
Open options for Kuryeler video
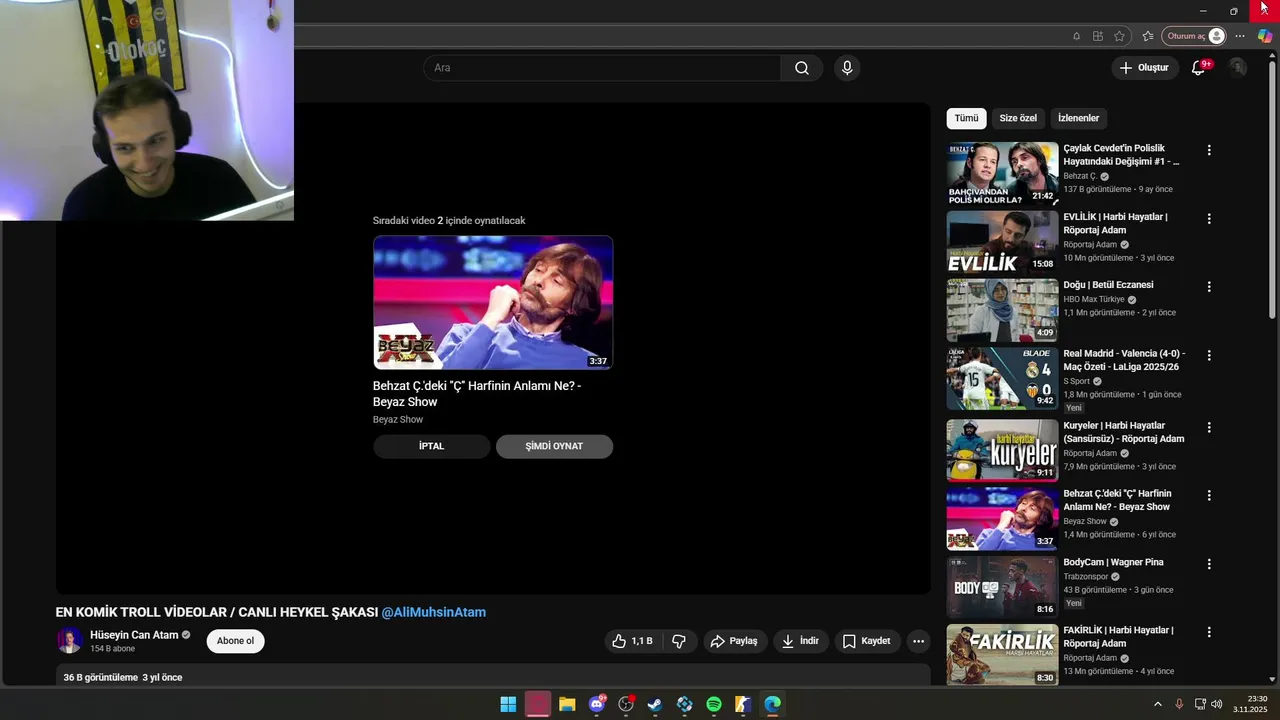coord(1209,427)
